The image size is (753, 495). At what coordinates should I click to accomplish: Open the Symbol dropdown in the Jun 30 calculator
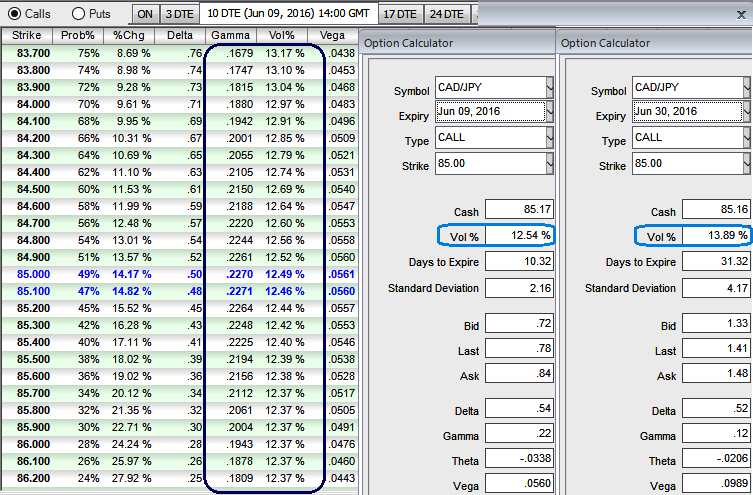tap(747, 87)
